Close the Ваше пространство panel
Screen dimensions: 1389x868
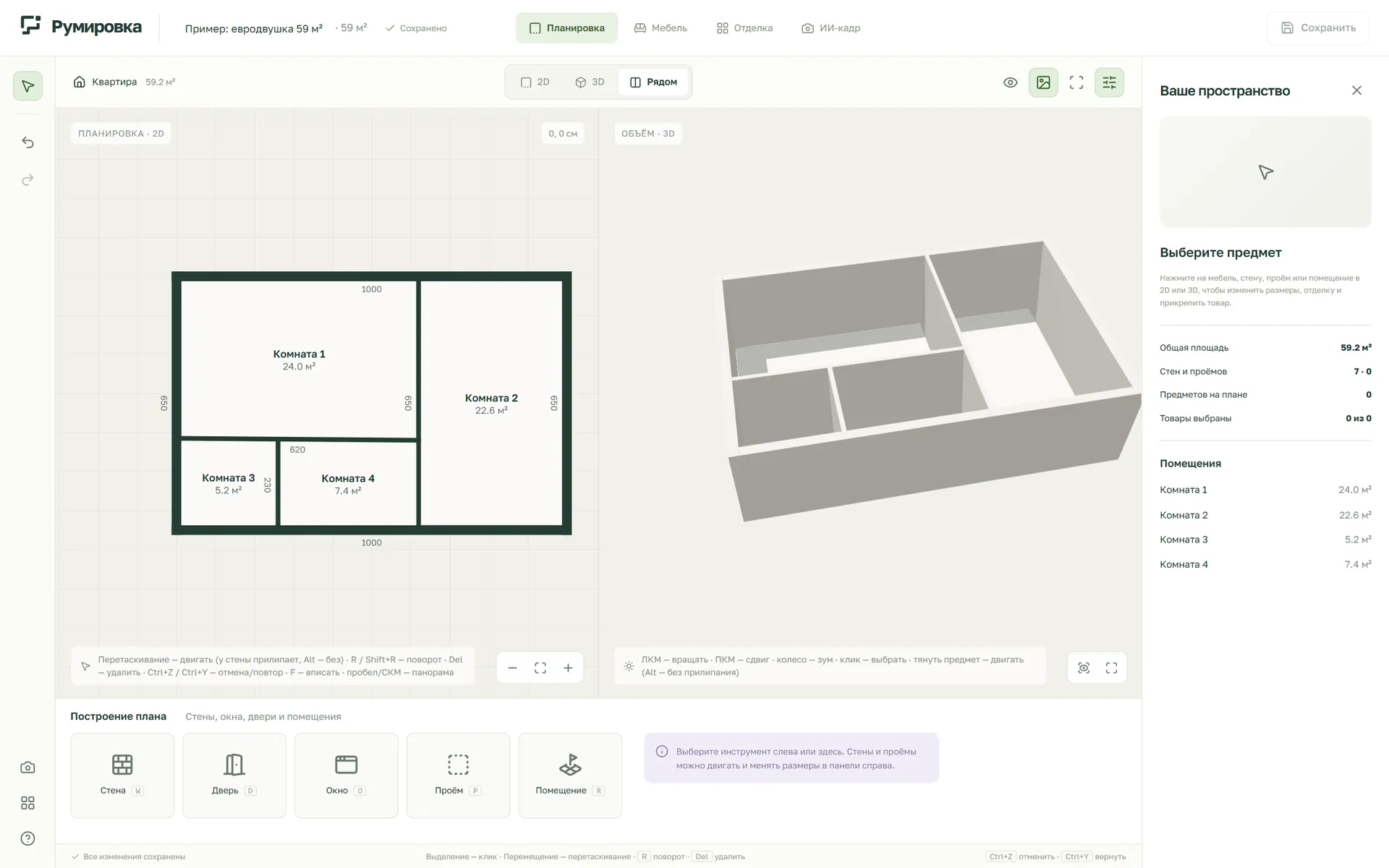point(1356,90)
